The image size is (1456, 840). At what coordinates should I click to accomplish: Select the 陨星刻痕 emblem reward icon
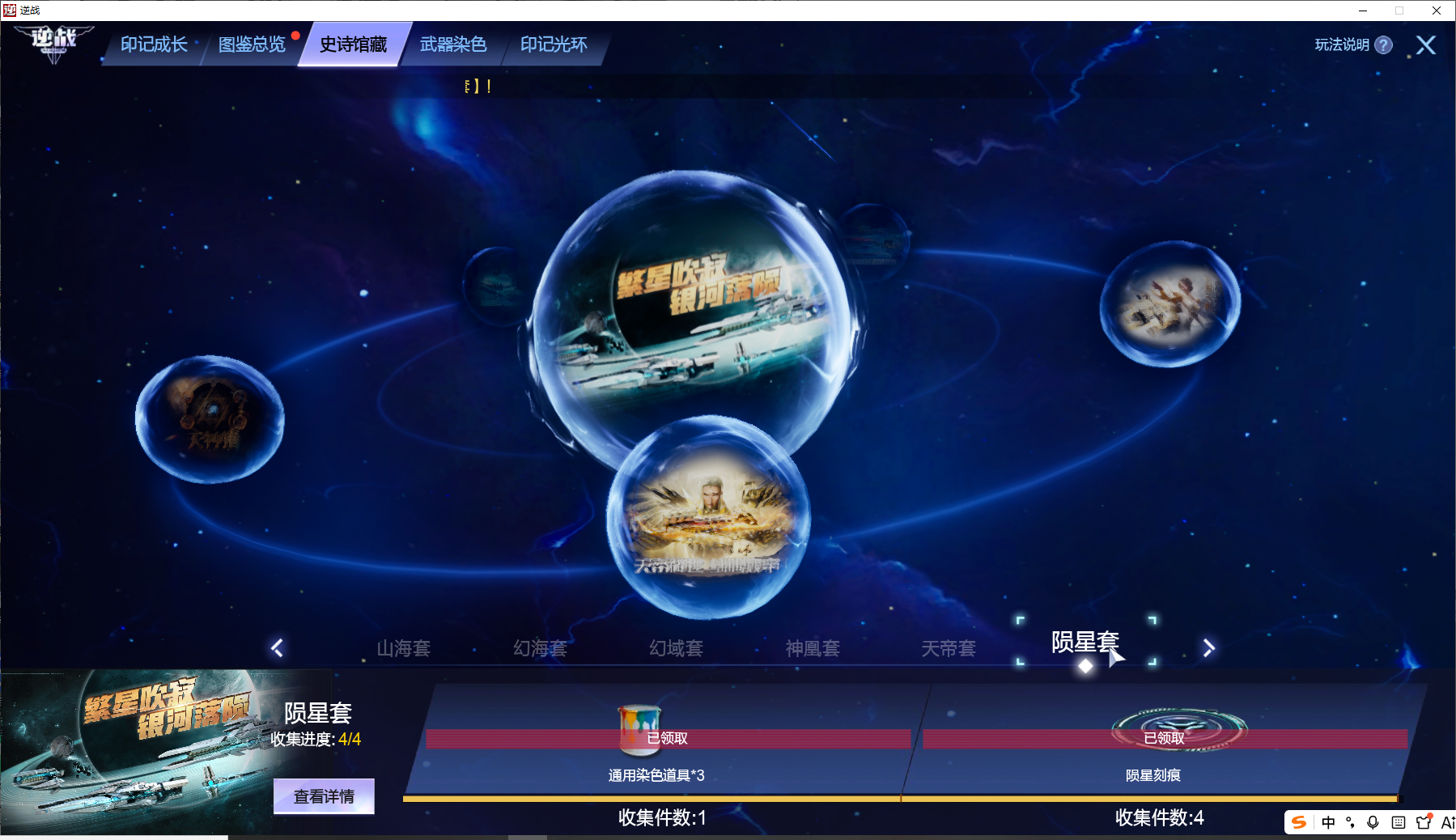1178,728
